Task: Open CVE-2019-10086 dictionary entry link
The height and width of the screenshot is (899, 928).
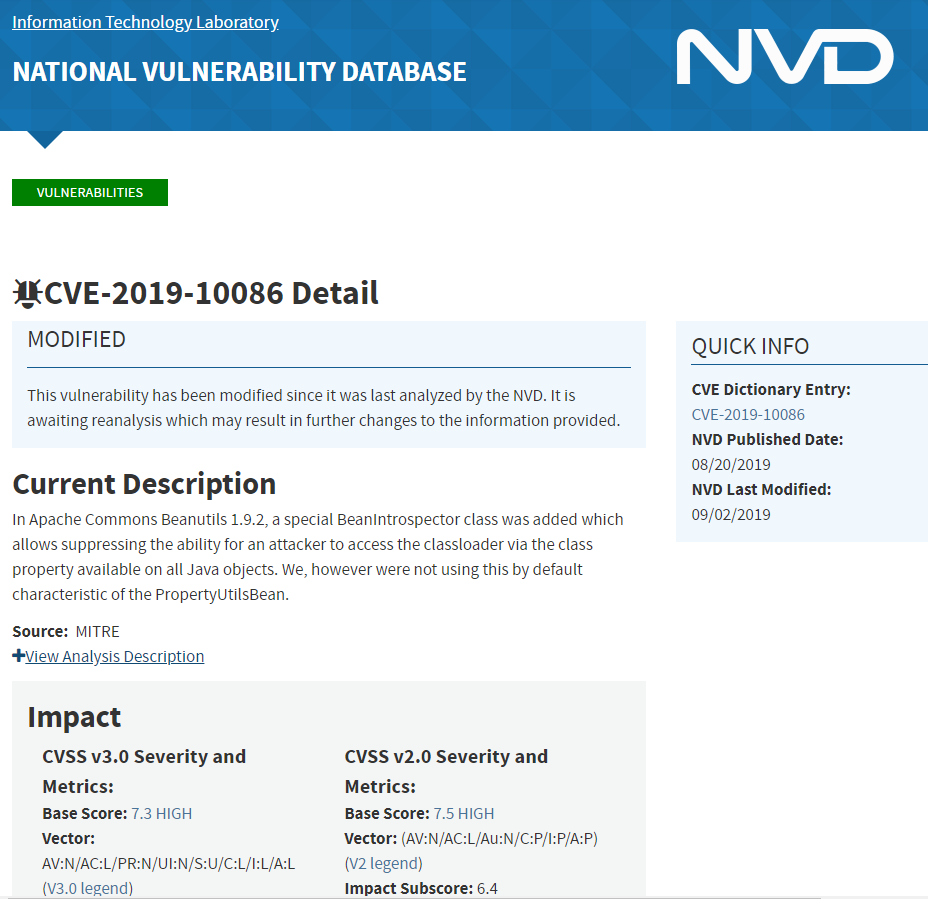Action: tap(748, 414)
